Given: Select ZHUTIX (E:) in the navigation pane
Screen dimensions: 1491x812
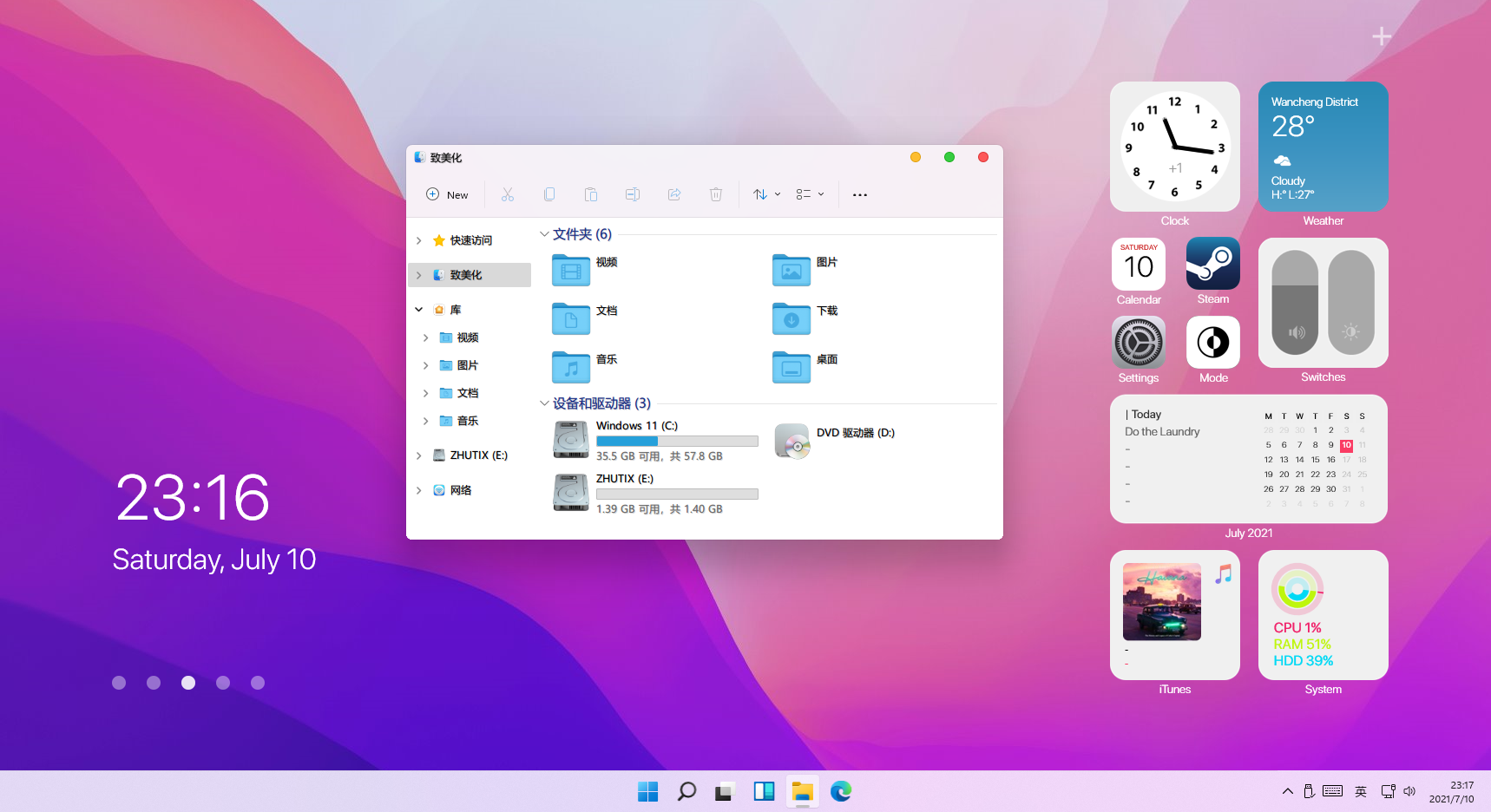Looking at the screenshot, I should coord(478,455).
